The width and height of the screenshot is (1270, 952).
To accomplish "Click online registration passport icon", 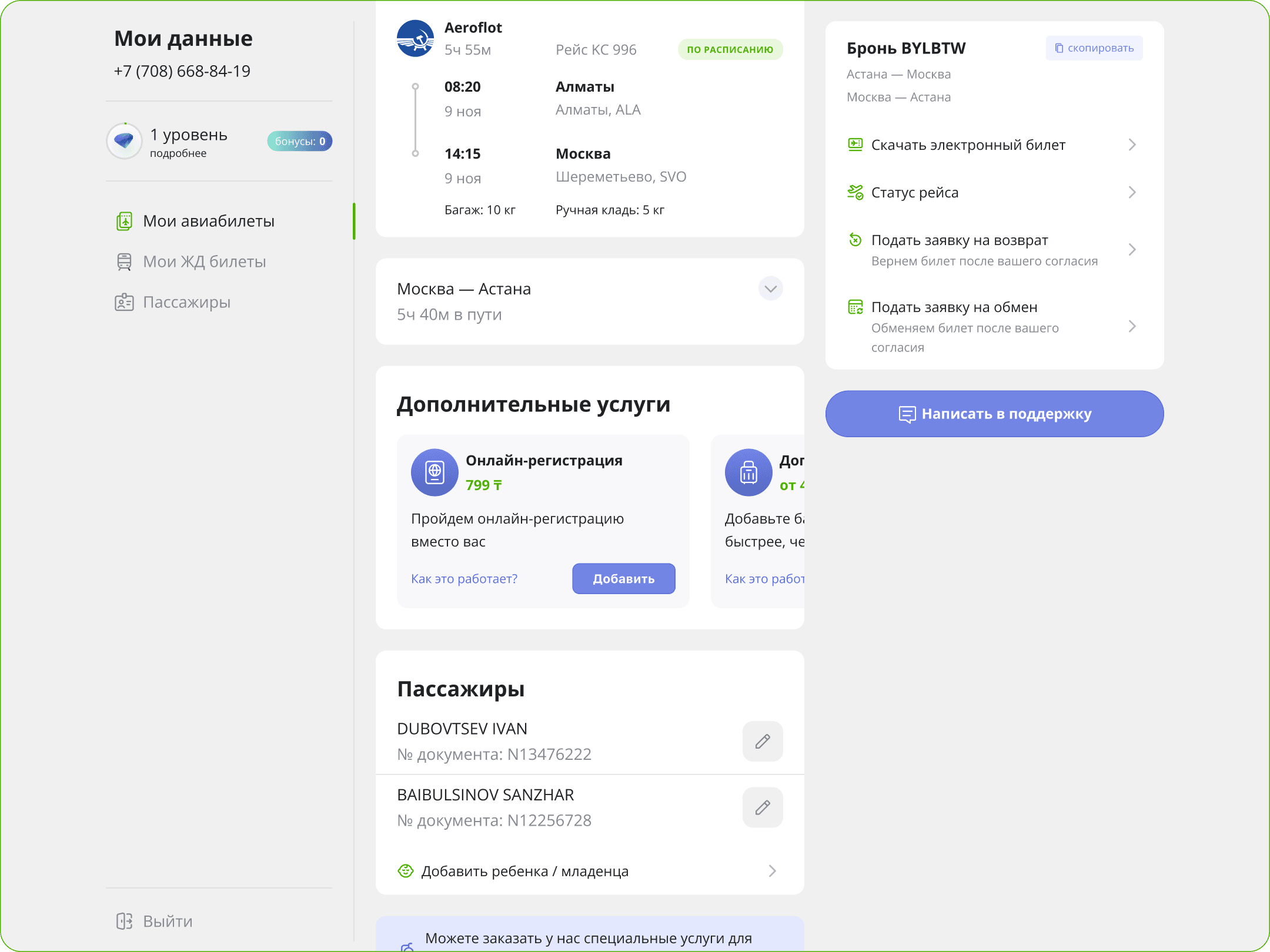I will pos(435,472).
